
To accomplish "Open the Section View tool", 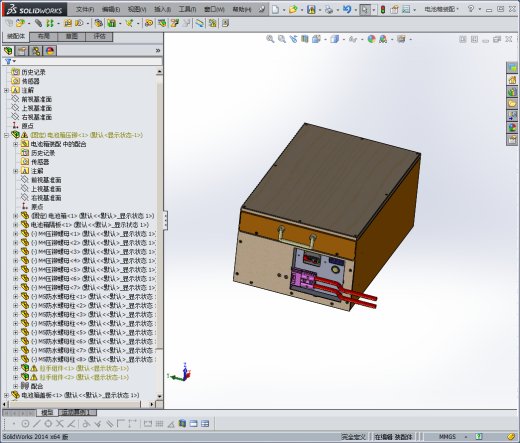I will 305,39.
